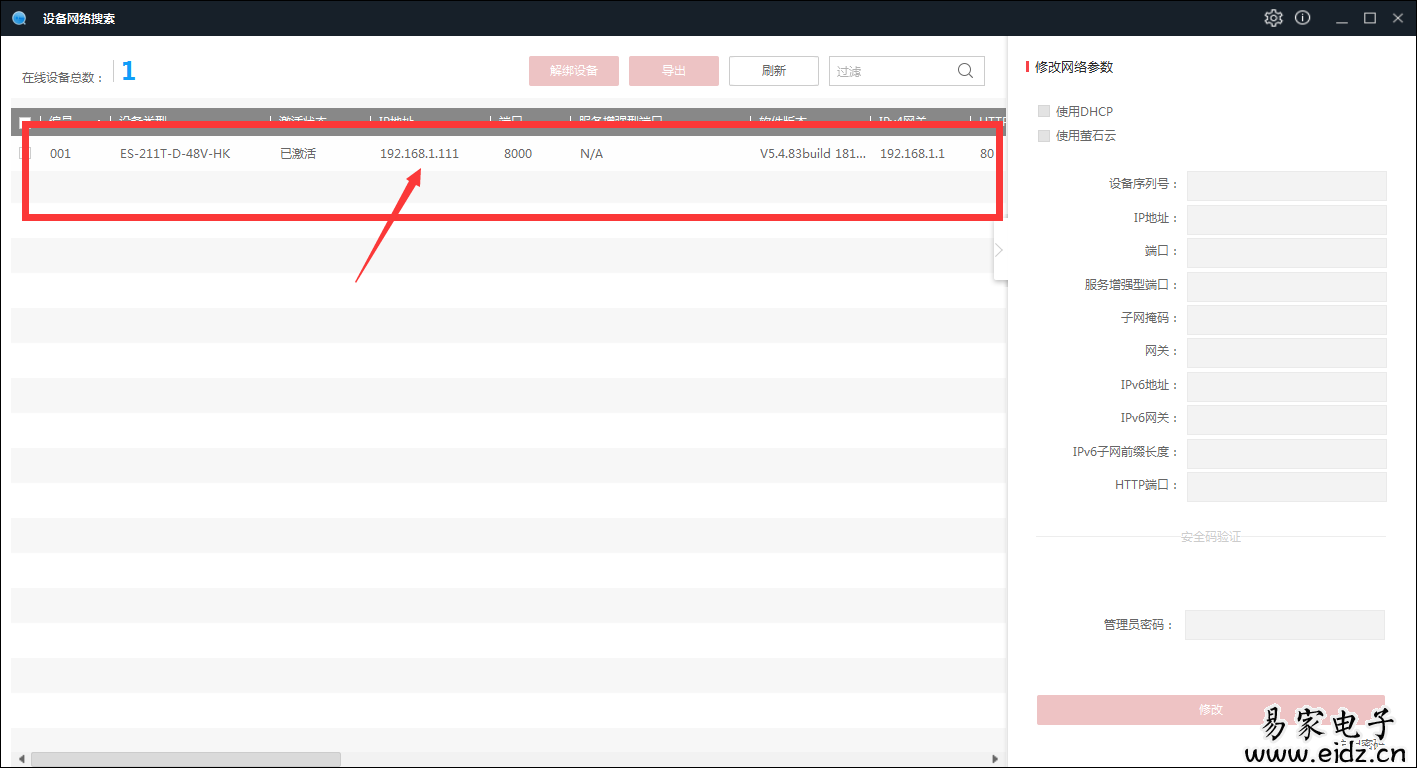Screen dimensions: 1417x768
Task: Click the HTTP port cell 80
Action: (987, 154)
